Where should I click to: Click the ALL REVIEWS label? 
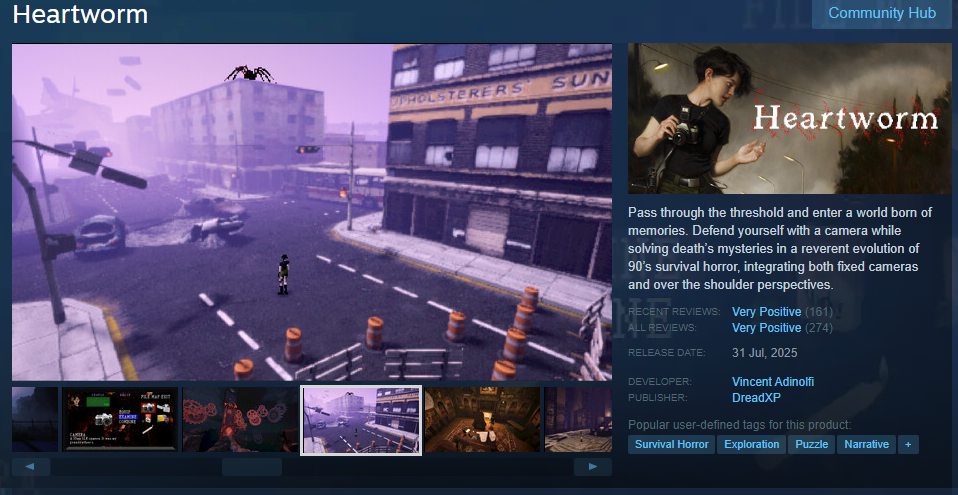662,328
